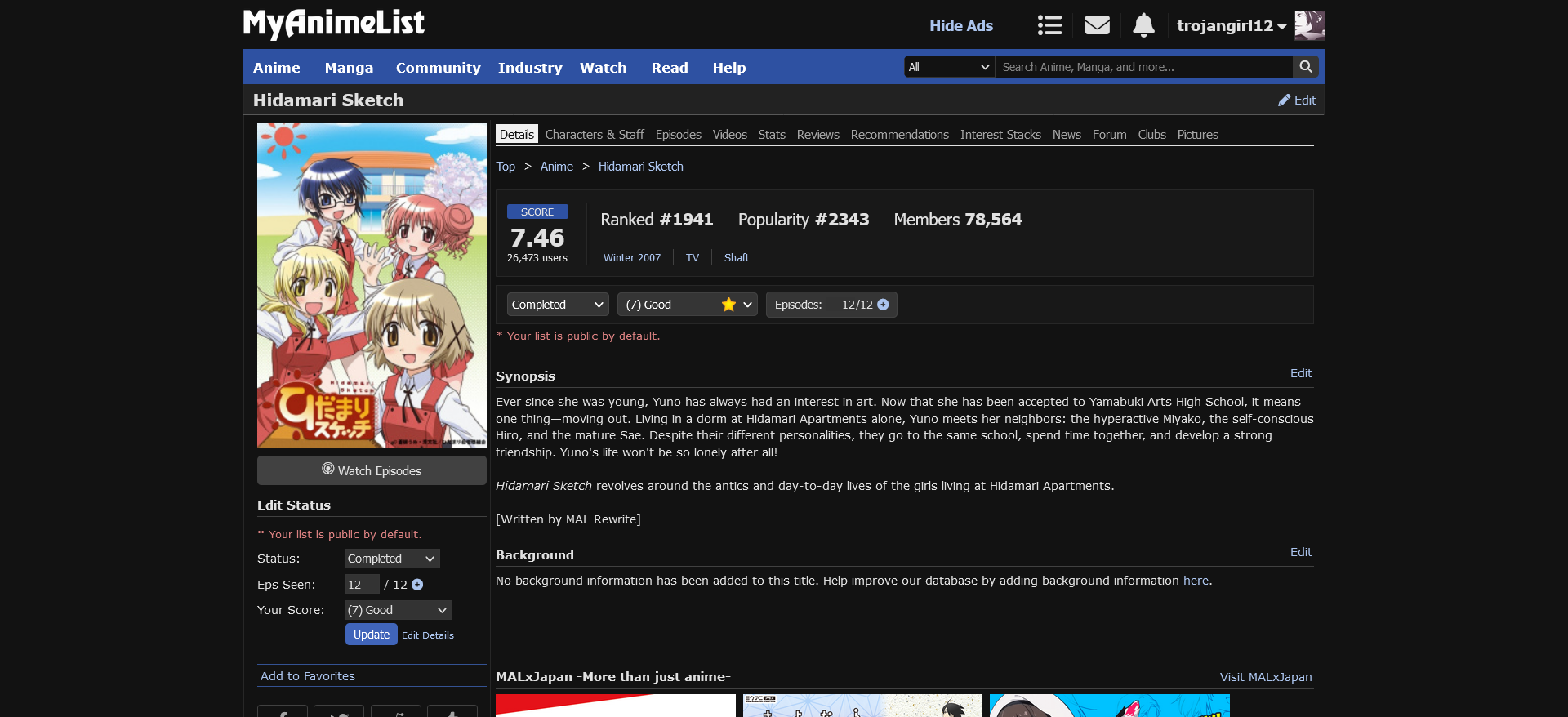Click the plus icon beside Eps Seen
The image size is (1568, 717).
(x=417, y=585)
